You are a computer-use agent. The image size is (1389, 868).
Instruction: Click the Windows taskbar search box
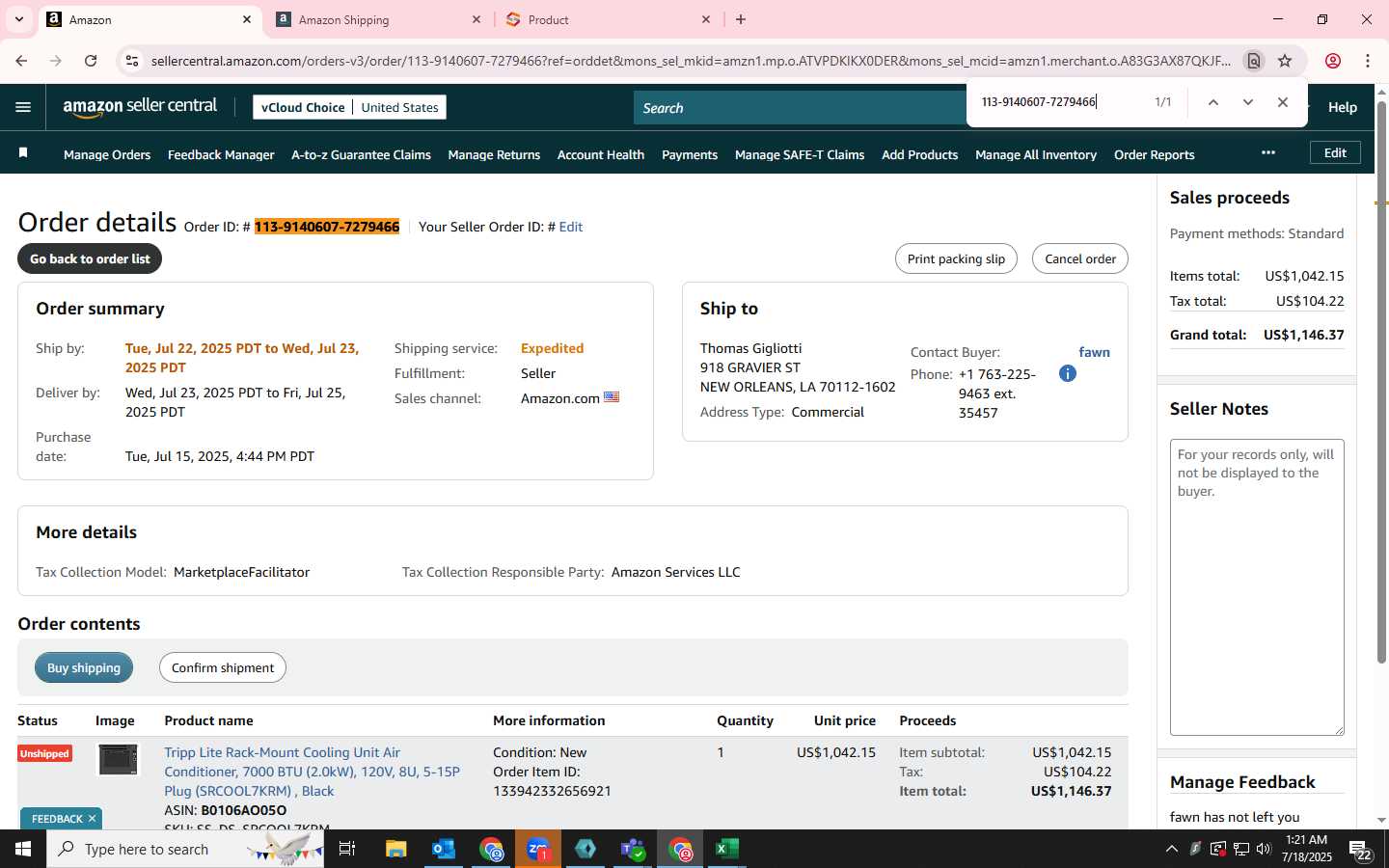(185, 849)
